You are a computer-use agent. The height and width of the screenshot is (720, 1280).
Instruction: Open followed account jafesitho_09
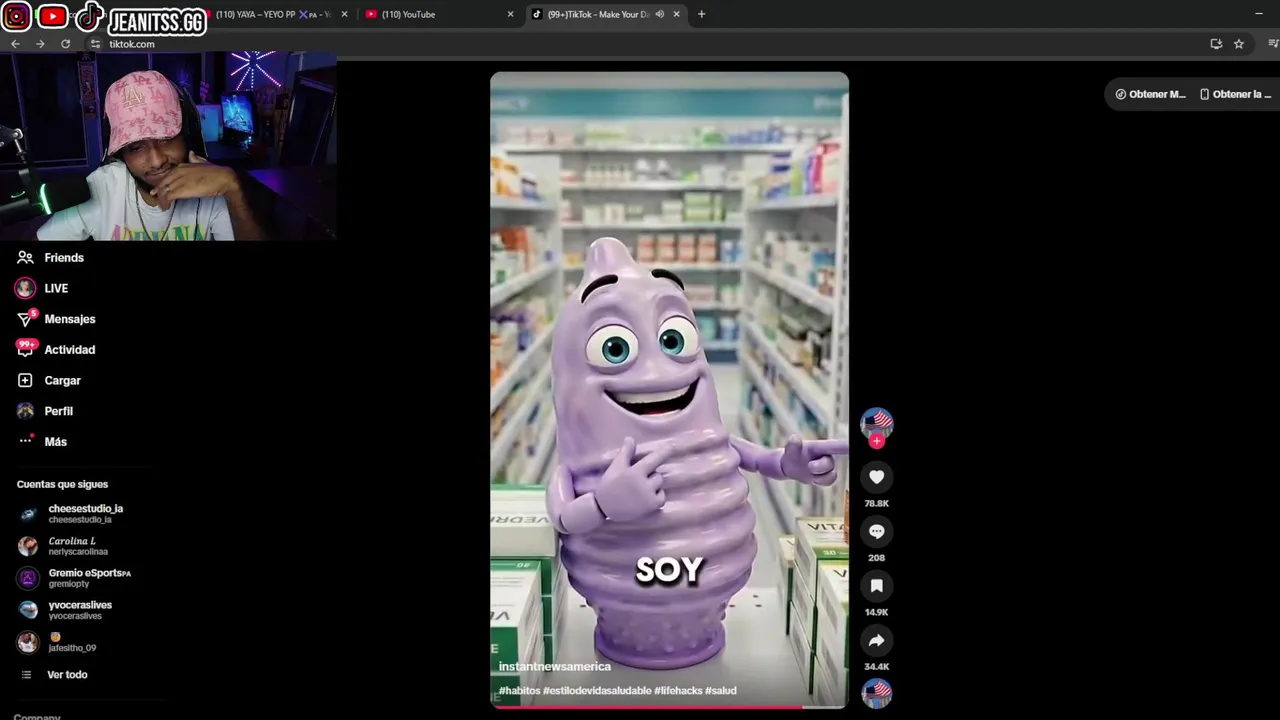pos(72,642)
